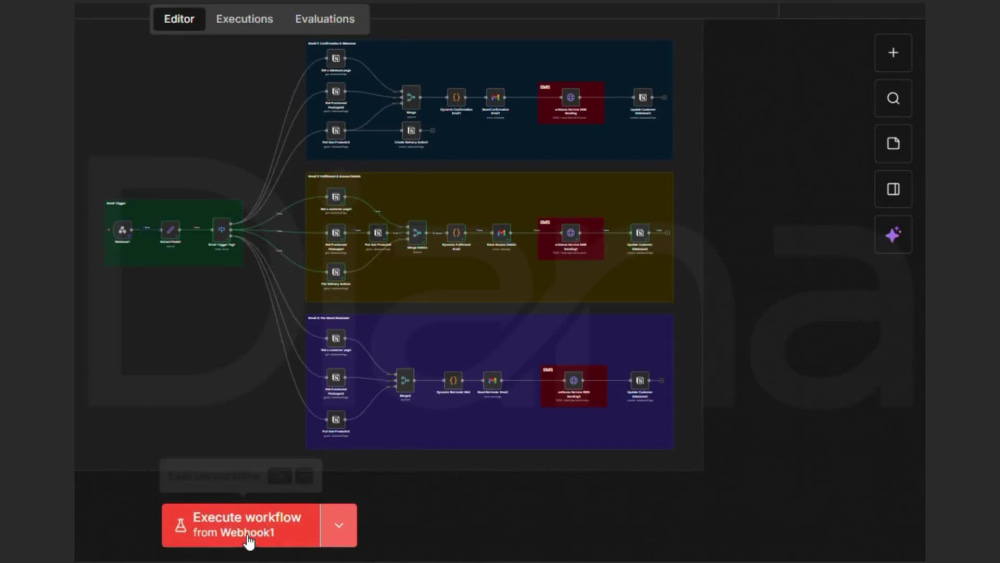
Task: Click plus connector after Create Delivery Subset
Action: [432, 131]
